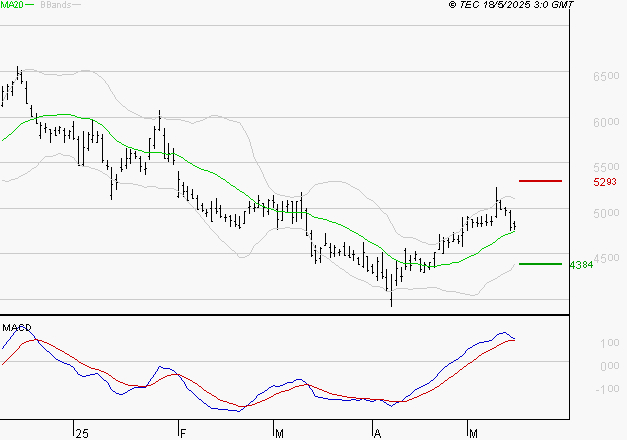
Task: Click the 25 year marker on time axis
Action: point(82,434)
